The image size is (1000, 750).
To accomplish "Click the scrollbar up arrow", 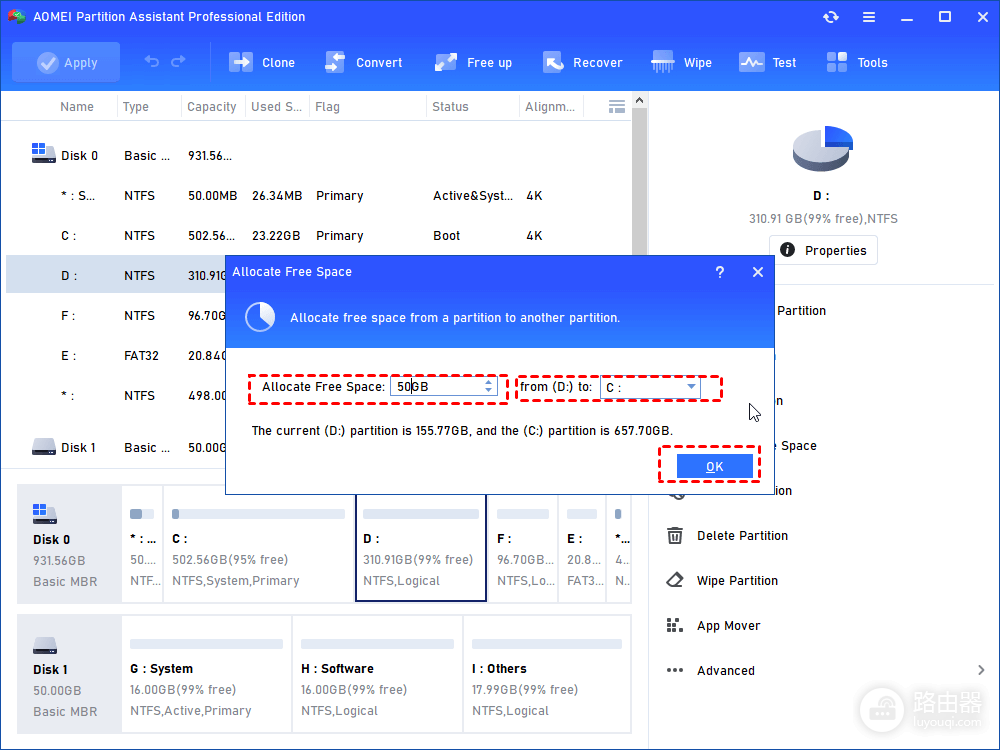I will tap(640, 101).
